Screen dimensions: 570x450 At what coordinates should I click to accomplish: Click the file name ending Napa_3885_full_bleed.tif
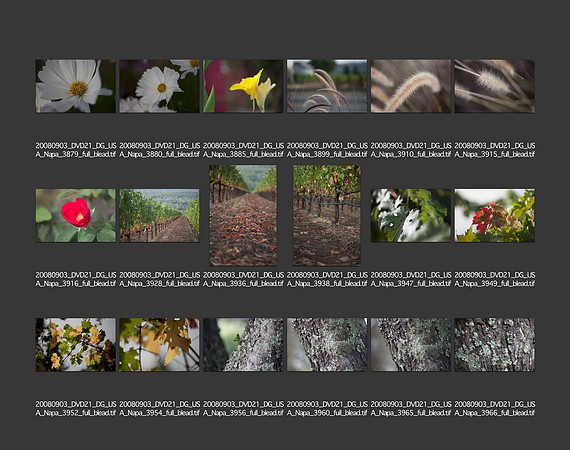click(243, 150)
